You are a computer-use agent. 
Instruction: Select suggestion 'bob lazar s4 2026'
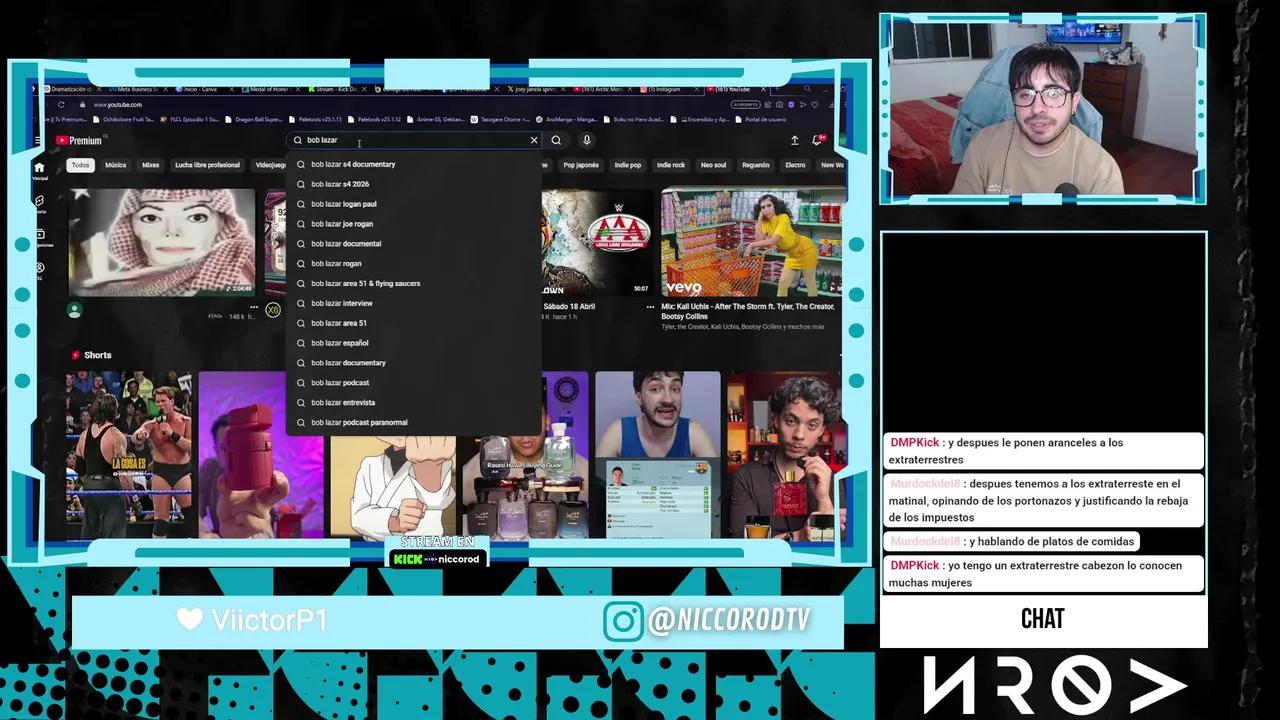click(x=413, y=184)
